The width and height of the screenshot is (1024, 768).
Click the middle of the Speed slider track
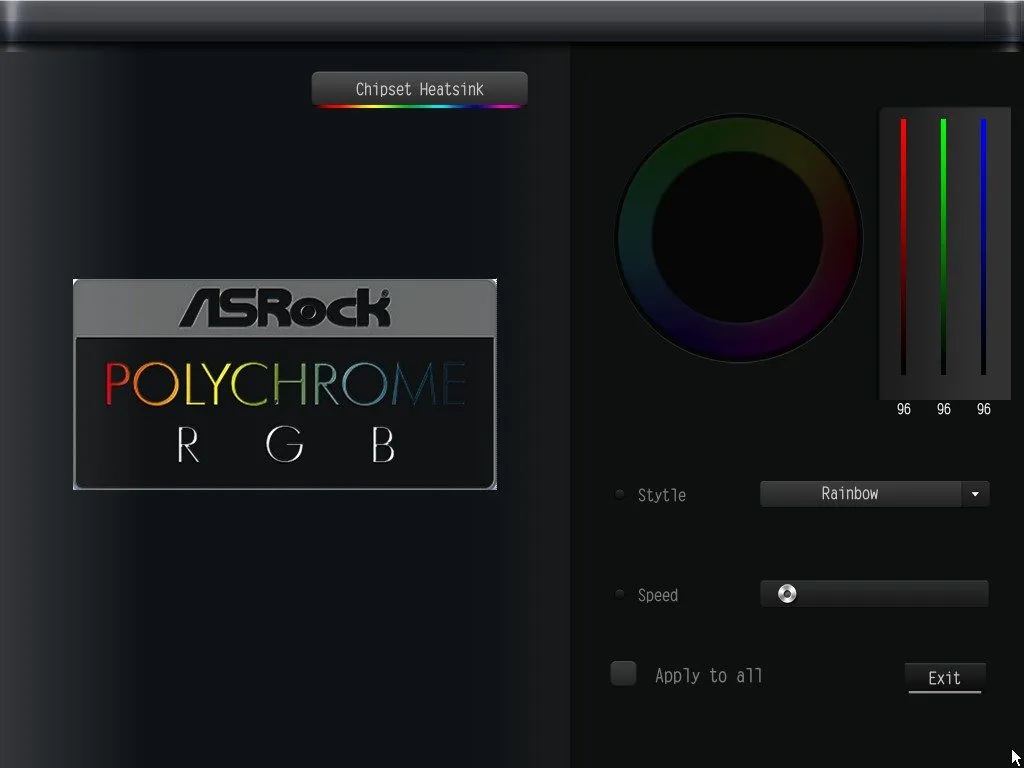pos(874,594)
